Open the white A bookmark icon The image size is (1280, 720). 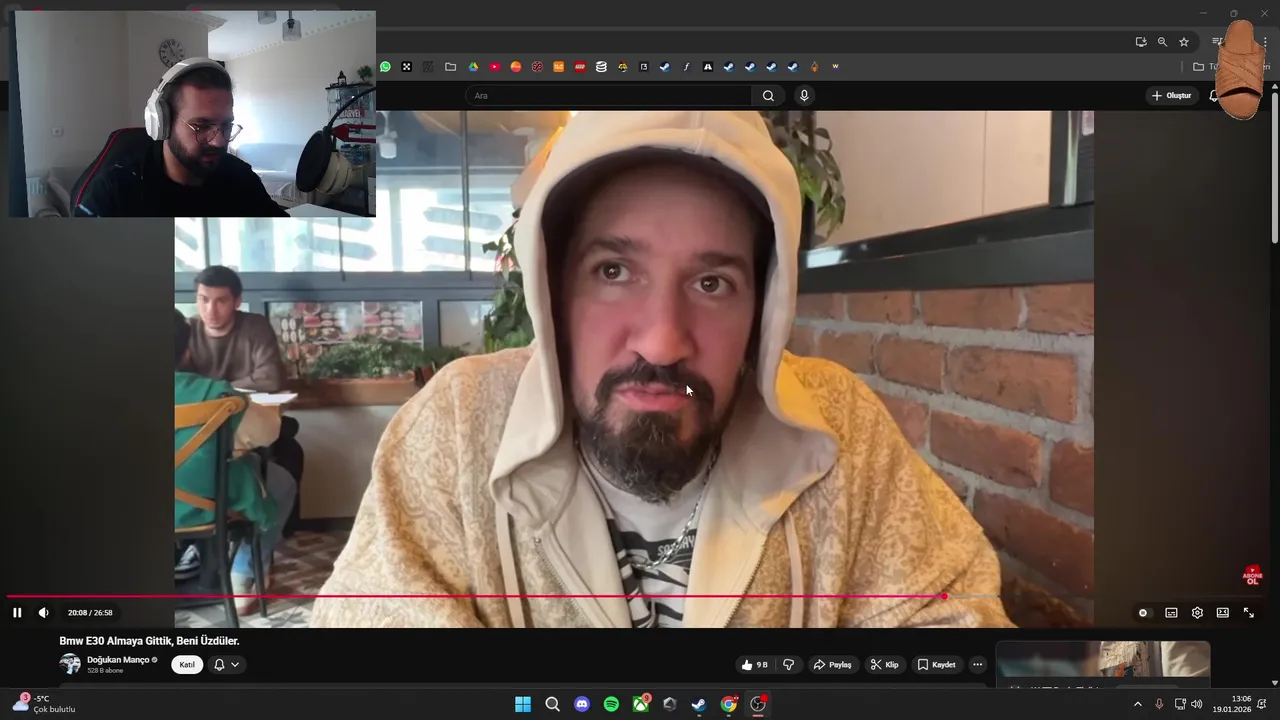(x=708, y=67)
